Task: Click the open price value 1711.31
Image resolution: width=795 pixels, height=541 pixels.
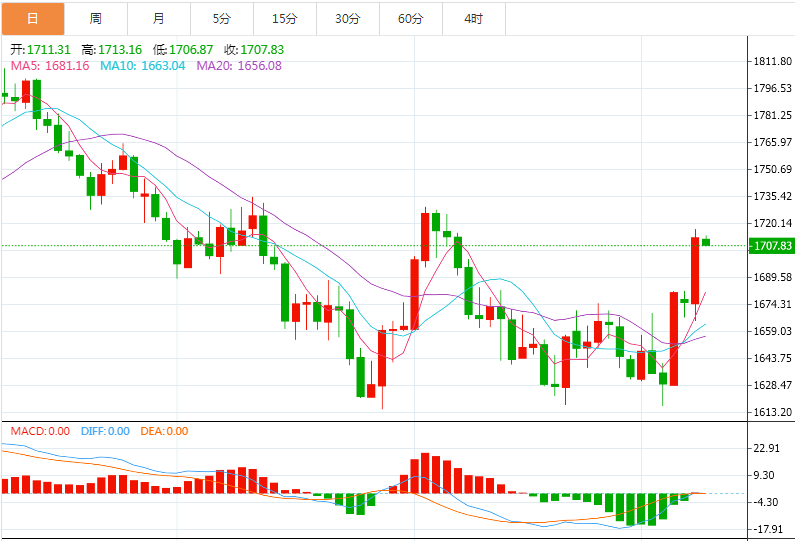Action: [49, 50]
